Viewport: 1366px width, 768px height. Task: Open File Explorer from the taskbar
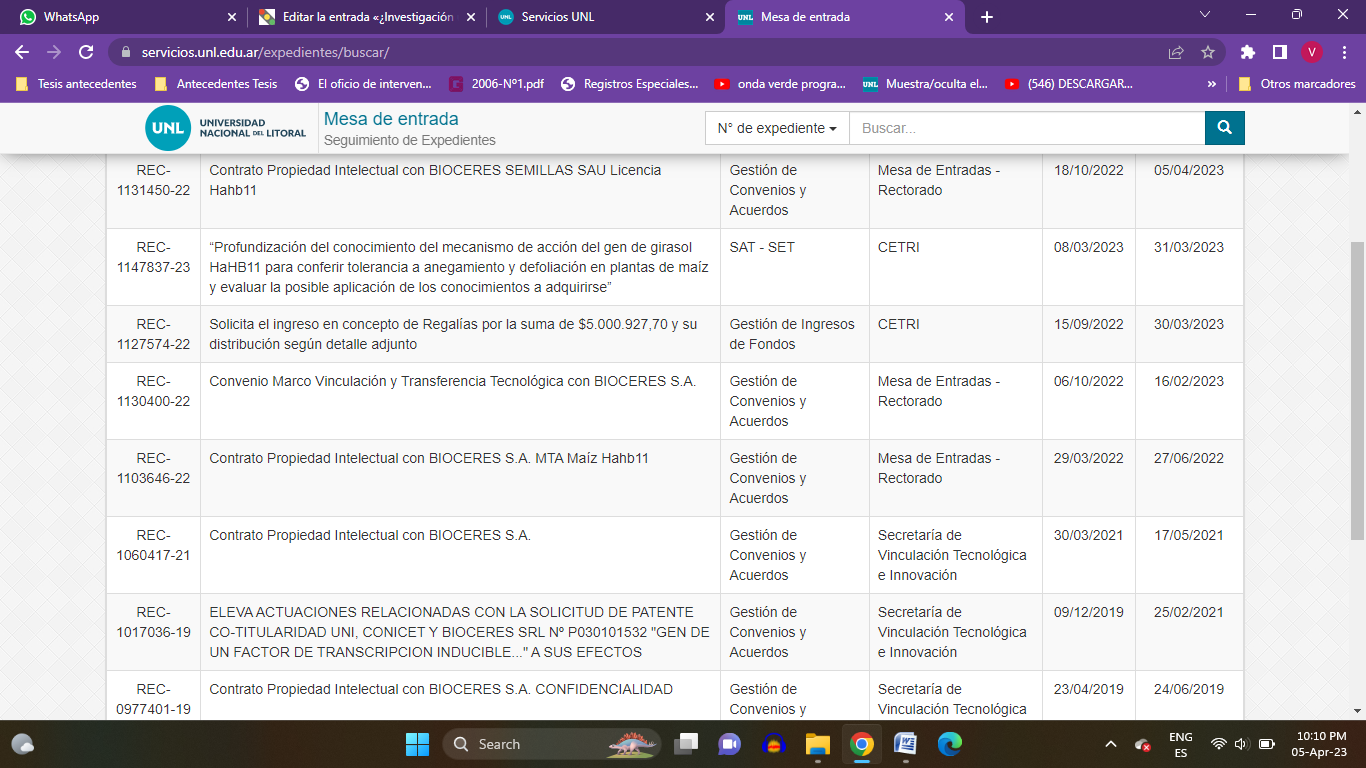pos(818,744)
